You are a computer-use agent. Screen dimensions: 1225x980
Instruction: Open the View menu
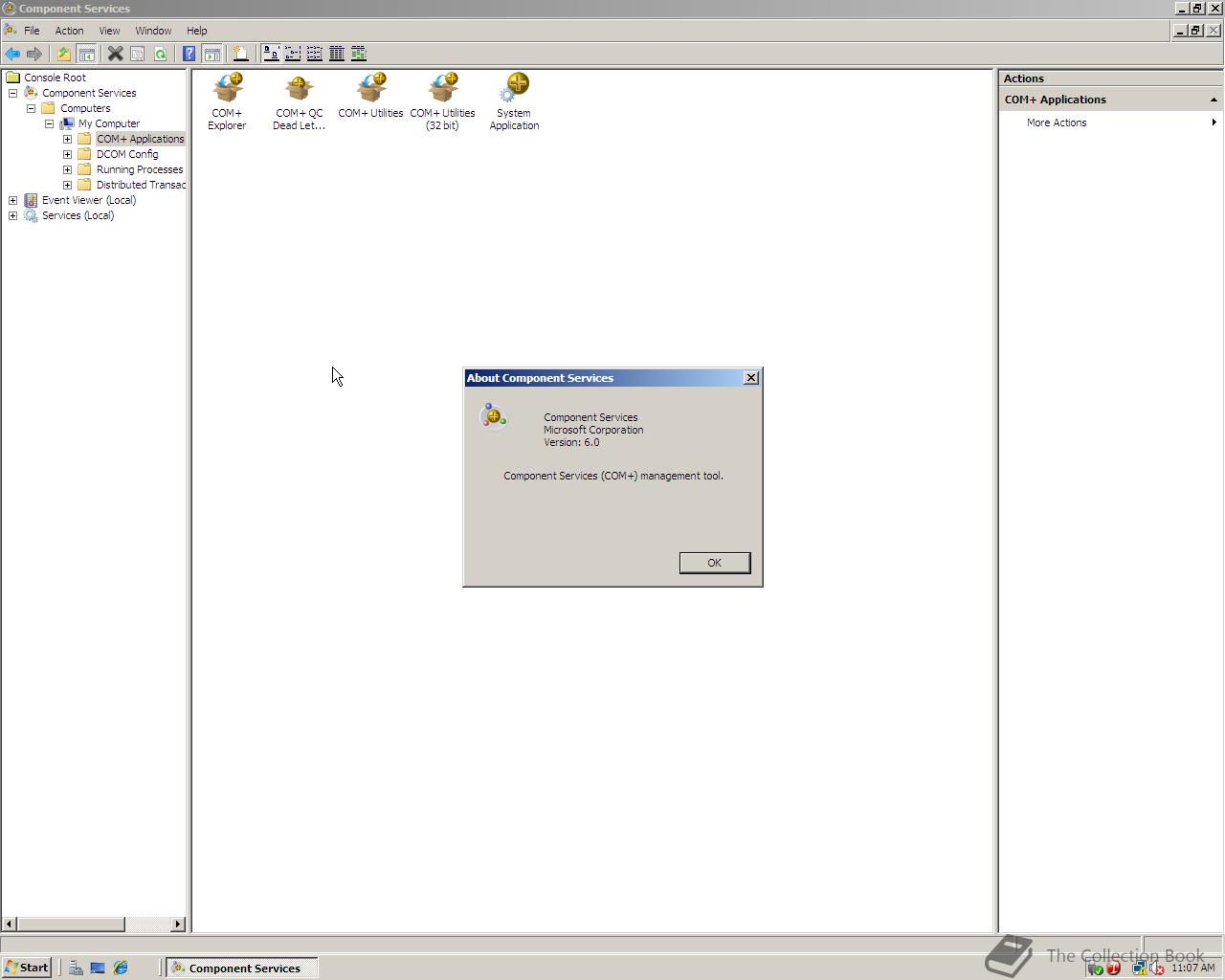pyautogui.click(x=109, y=31)
